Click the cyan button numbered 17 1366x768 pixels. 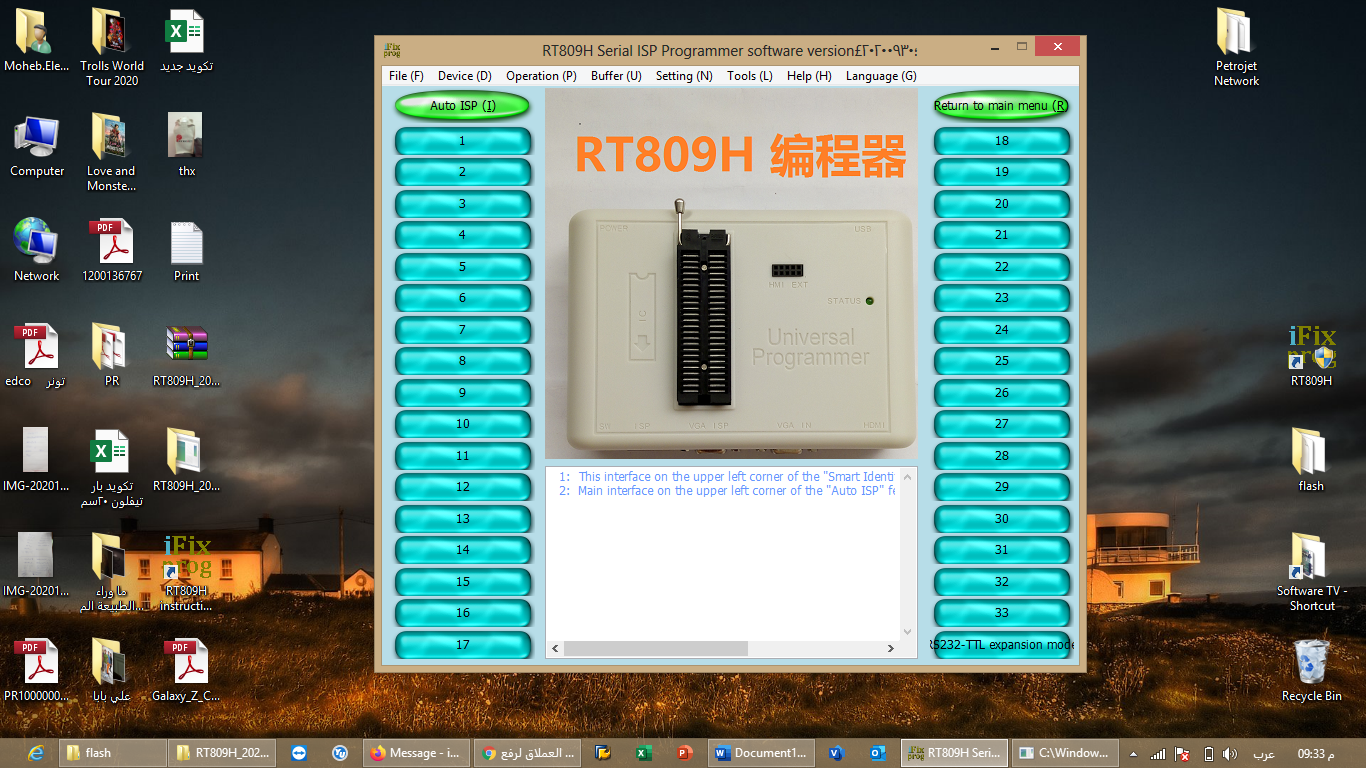point(462,645)
